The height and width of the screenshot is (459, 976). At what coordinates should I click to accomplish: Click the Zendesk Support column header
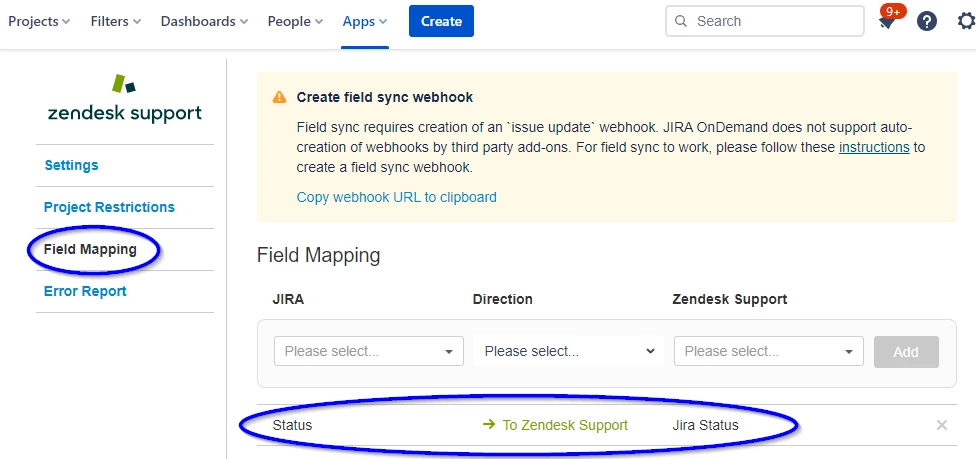[730, 299]
